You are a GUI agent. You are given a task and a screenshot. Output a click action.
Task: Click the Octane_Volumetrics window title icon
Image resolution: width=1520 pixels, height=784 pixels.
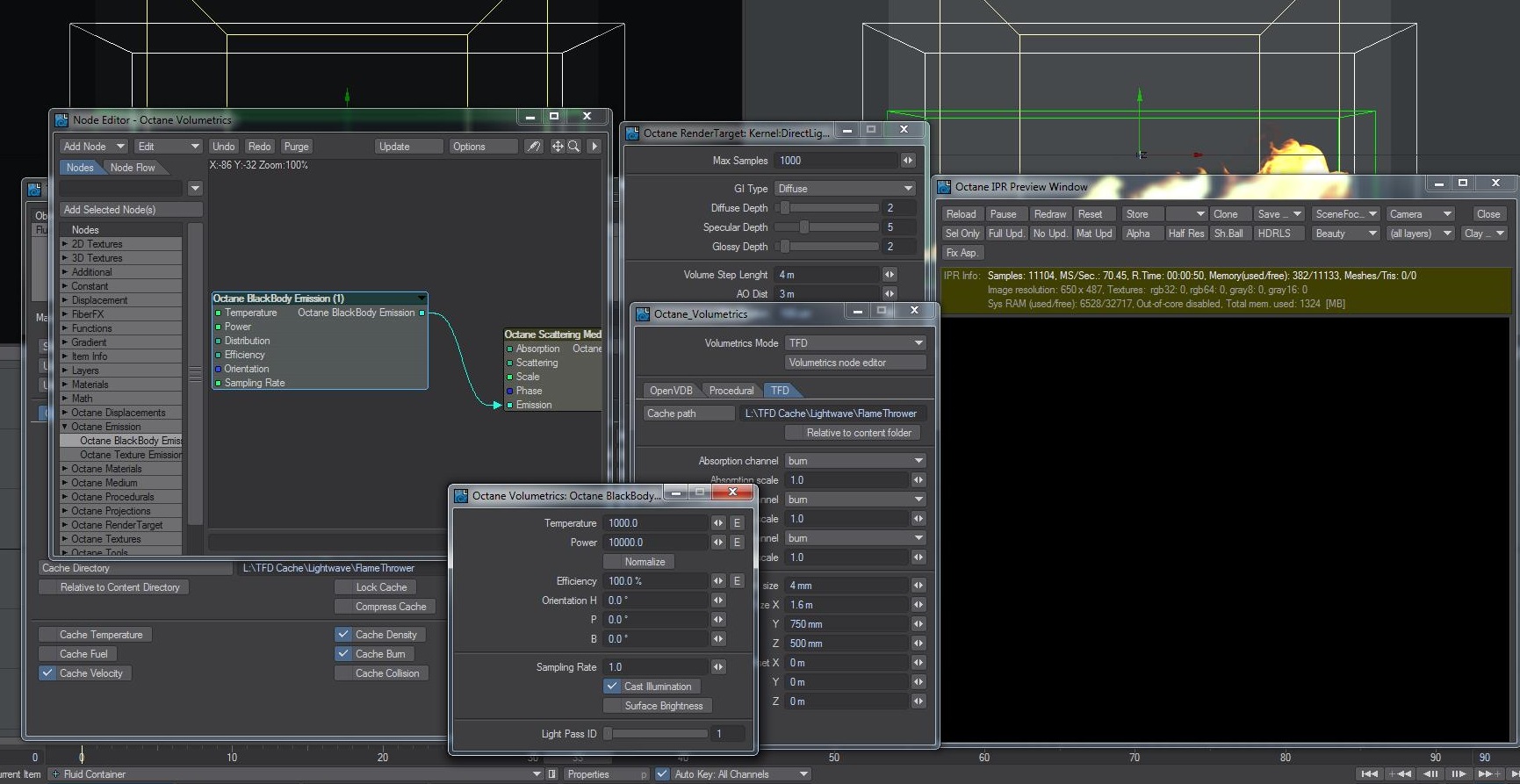point(643,314)
